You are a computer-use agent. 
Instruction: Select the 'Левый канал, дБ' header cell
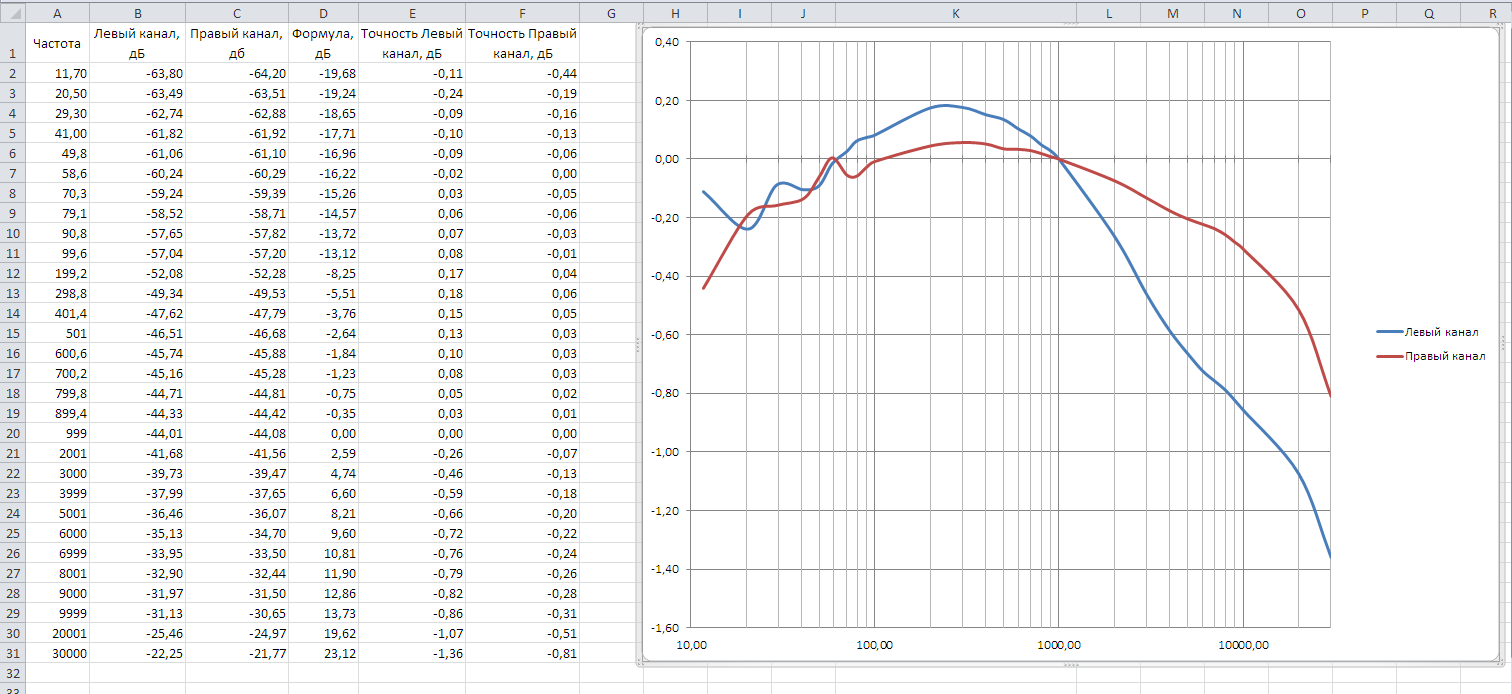tap(137, 44)
